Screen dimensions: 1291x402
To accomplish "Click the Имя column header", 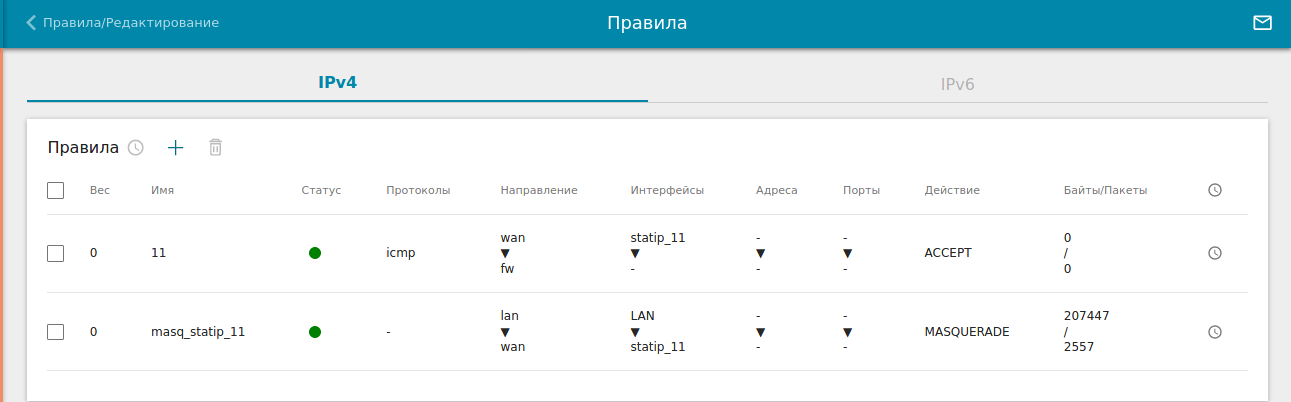I will coord(163,190).
